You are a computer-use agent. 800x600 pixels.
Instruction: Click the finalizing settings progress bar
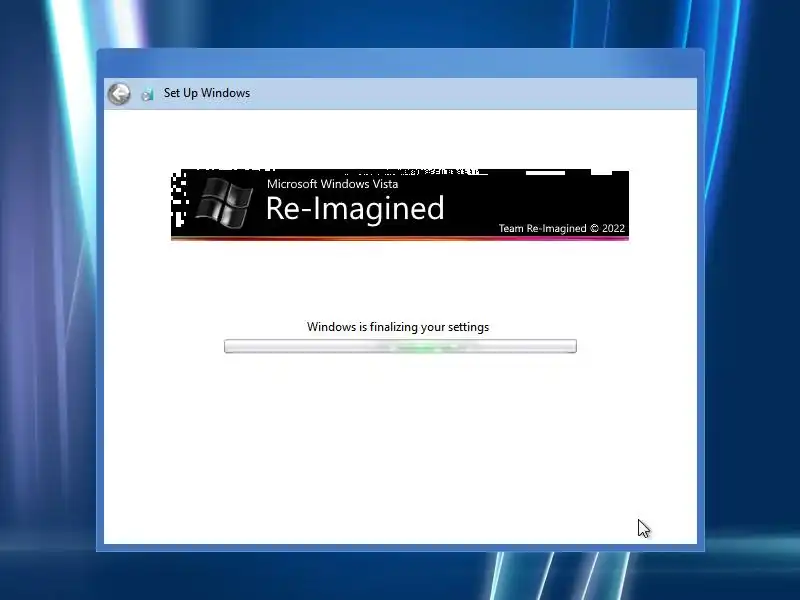coord(401,346)
